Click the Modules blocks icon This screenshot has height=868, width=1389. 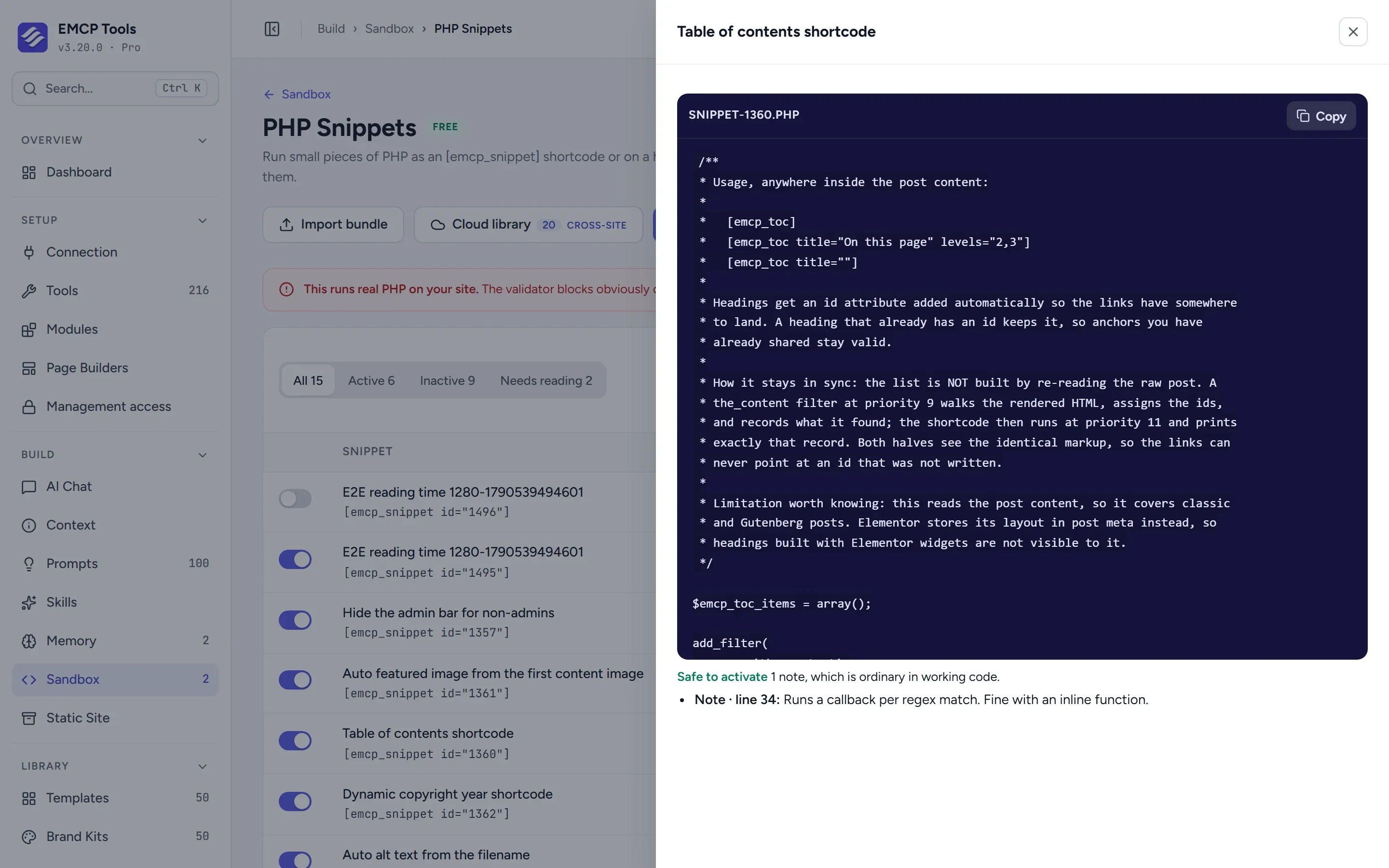(29, 329)
